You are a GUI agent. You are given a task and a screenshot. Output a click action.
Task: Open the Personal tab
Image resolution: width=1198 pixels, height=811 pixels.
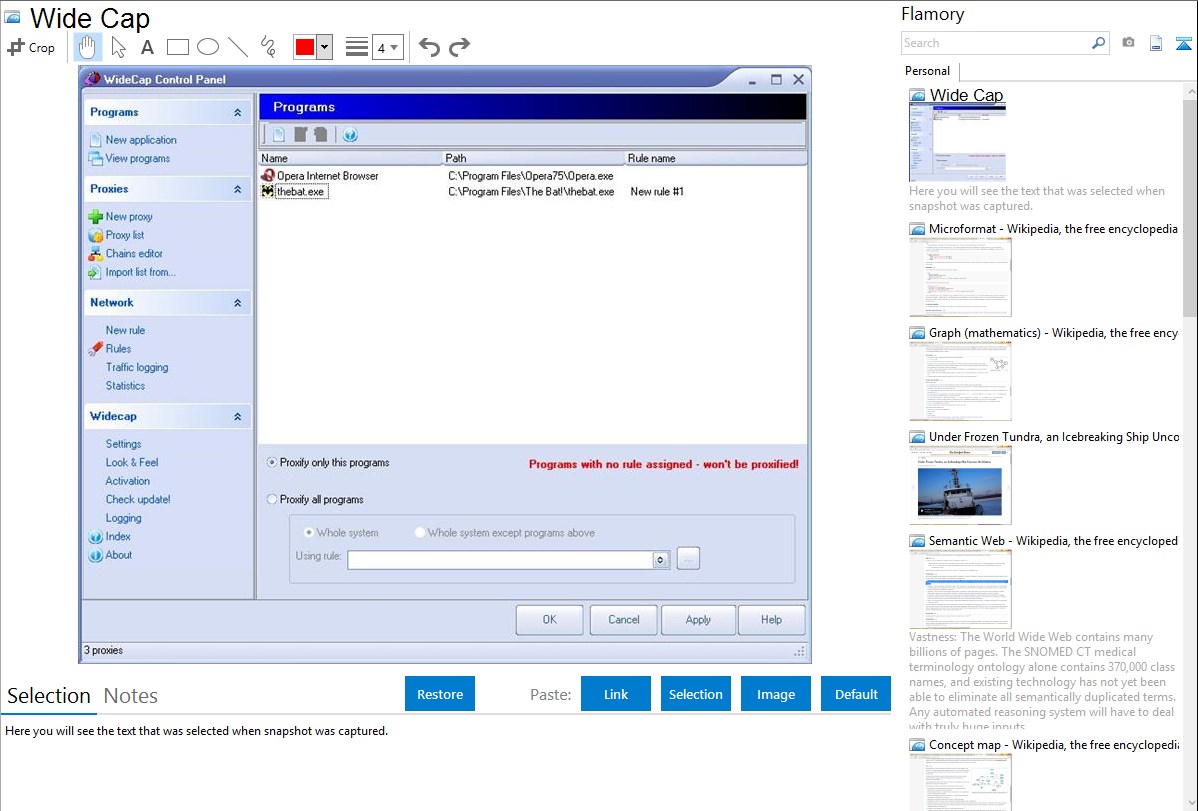(x=927, y=71)
